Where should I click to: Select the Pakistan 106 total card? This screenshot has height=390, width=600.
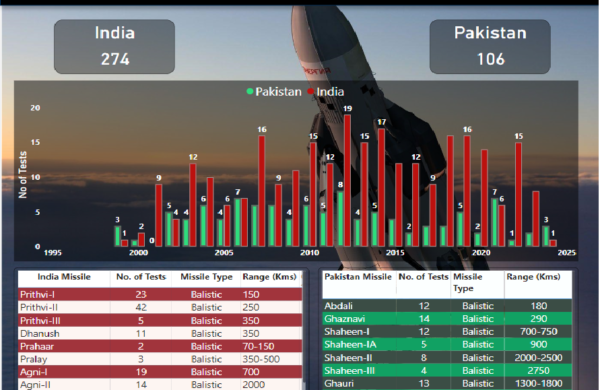click(490, 46)
